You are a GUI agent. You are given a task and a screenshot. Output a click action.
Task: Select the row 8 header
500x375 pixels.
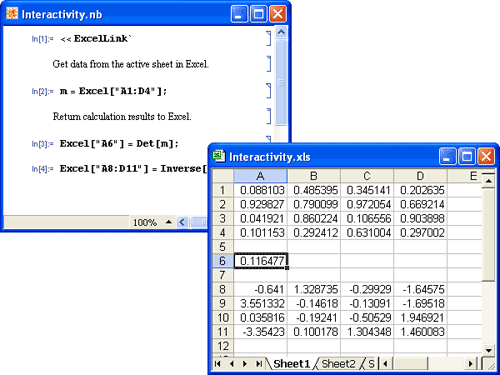(x=223, y=289)
